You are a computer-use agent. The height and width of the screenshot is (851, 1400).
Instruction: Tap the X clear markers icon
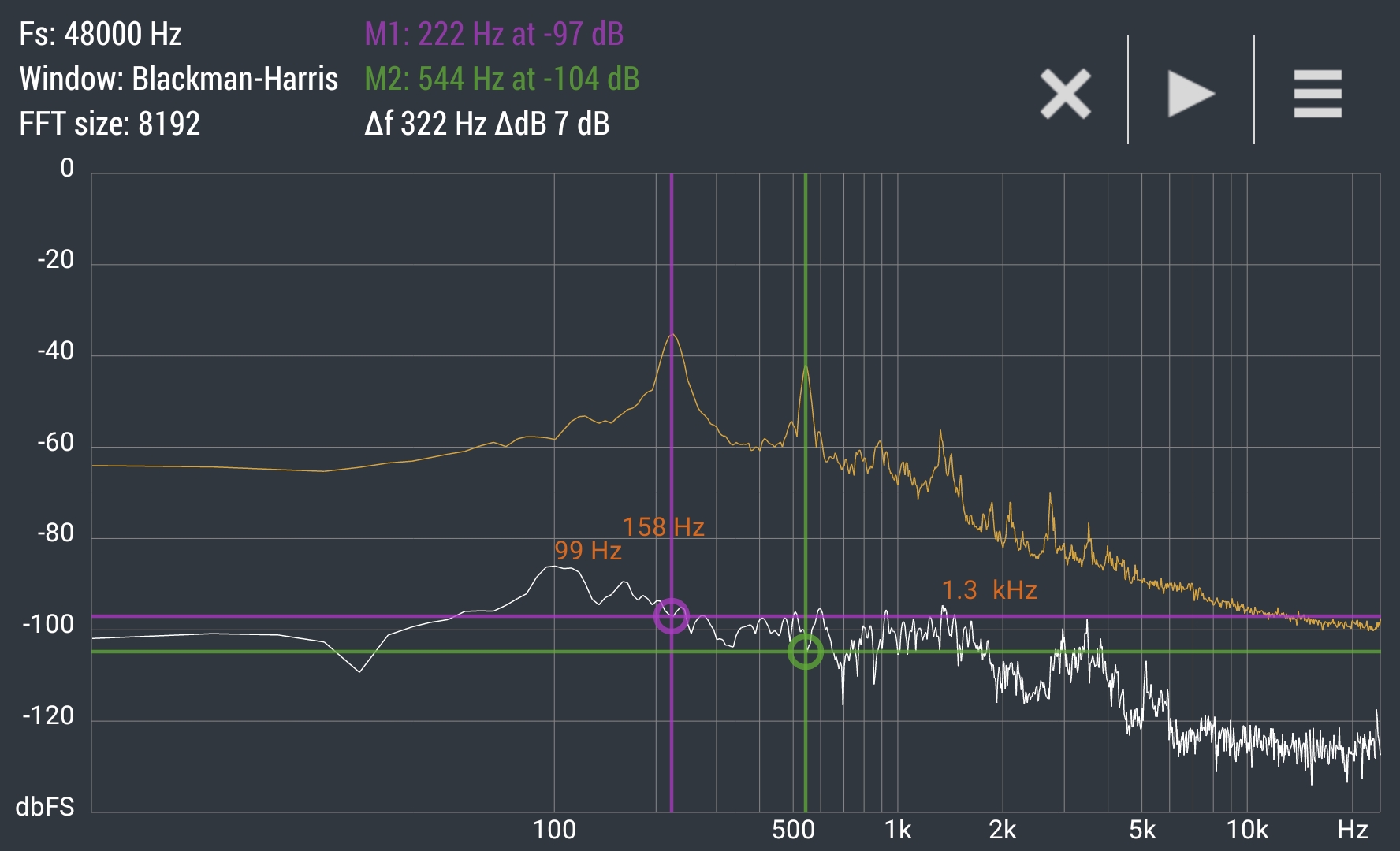pyautogui.click(x=1065, y=94)
